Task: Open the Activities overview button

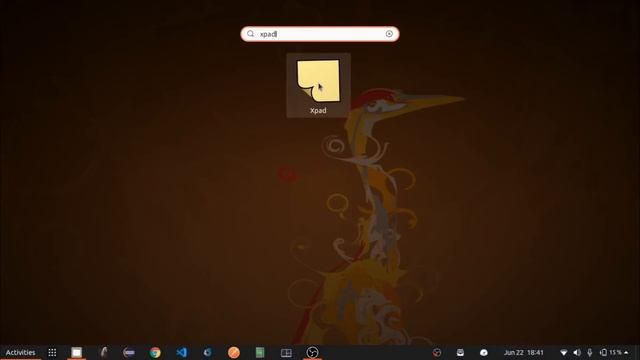Action: pos(20,352)
